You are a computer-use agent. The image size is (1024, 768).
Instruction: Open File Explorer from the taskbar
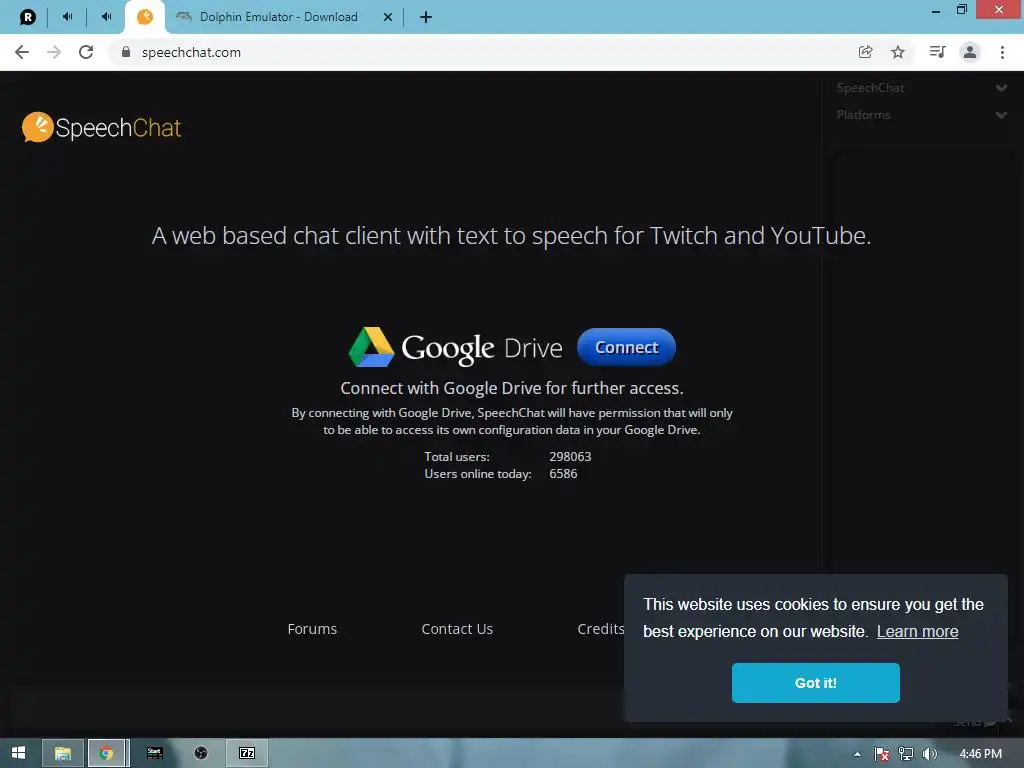pos(63,753)
